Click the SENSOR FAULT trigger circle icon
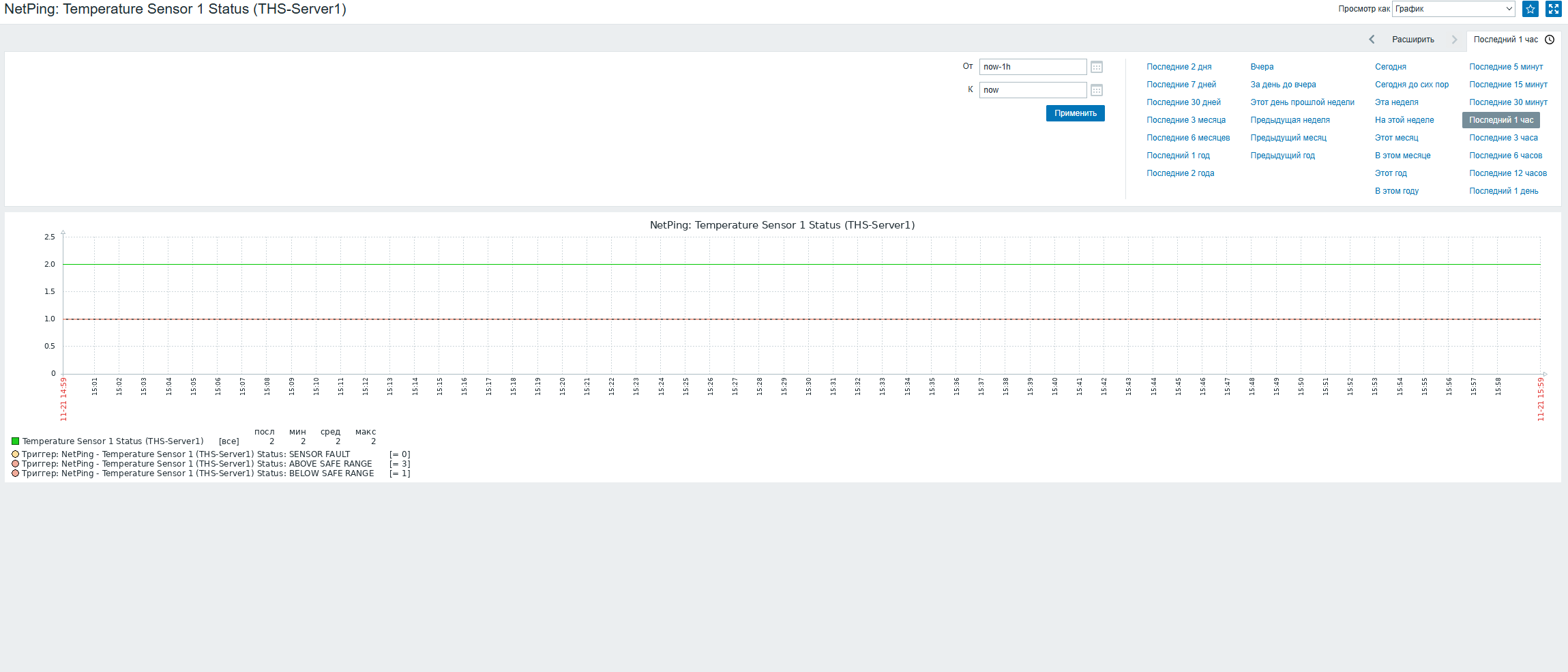This screenshot has height=672, width=1568. click(15, 454)
